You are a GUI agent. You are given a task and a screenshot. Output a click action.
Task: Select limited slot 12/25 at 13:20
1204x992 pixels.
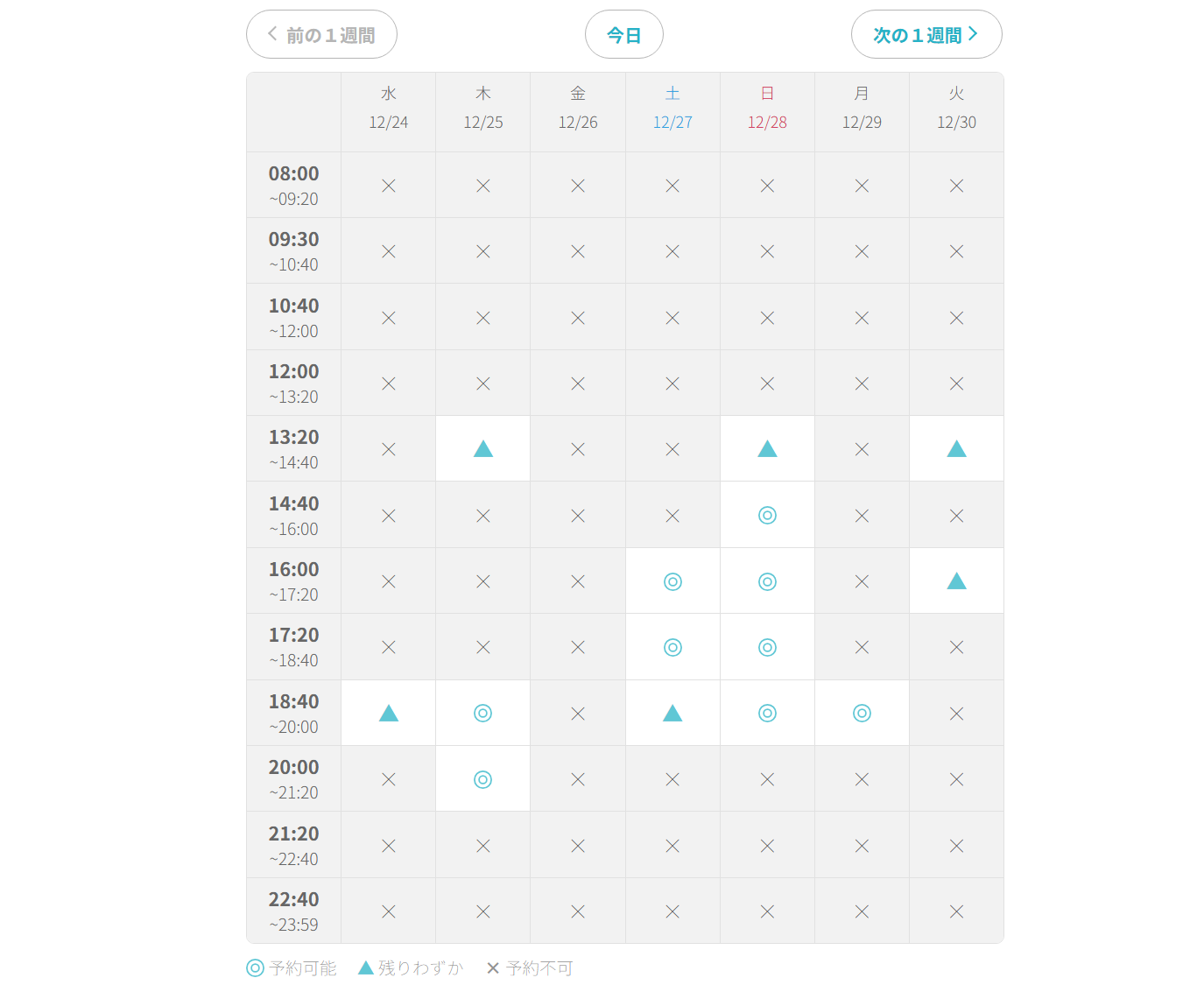click(483, 449)
